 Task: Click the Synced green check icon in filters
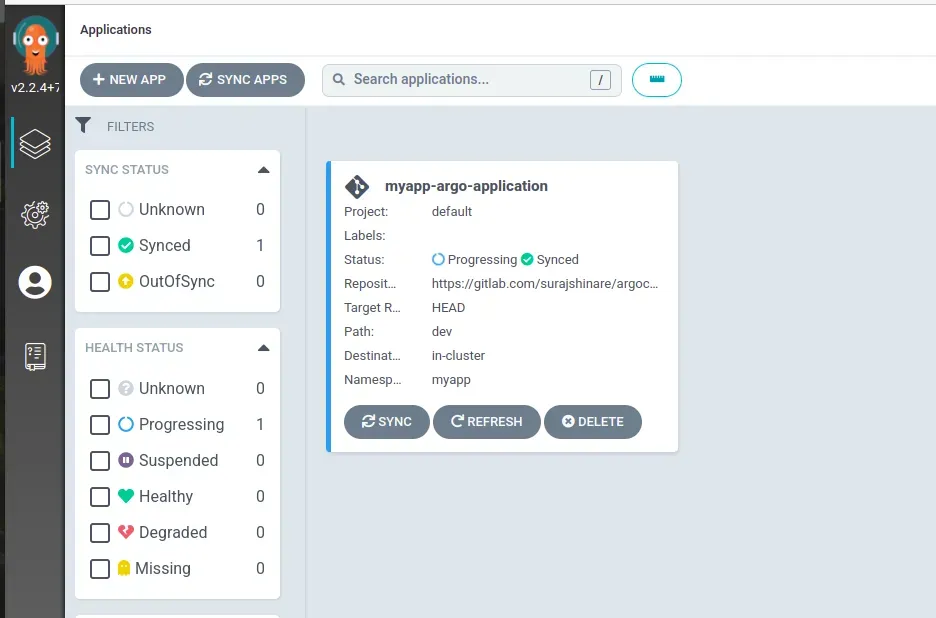[x=125, y=245]
